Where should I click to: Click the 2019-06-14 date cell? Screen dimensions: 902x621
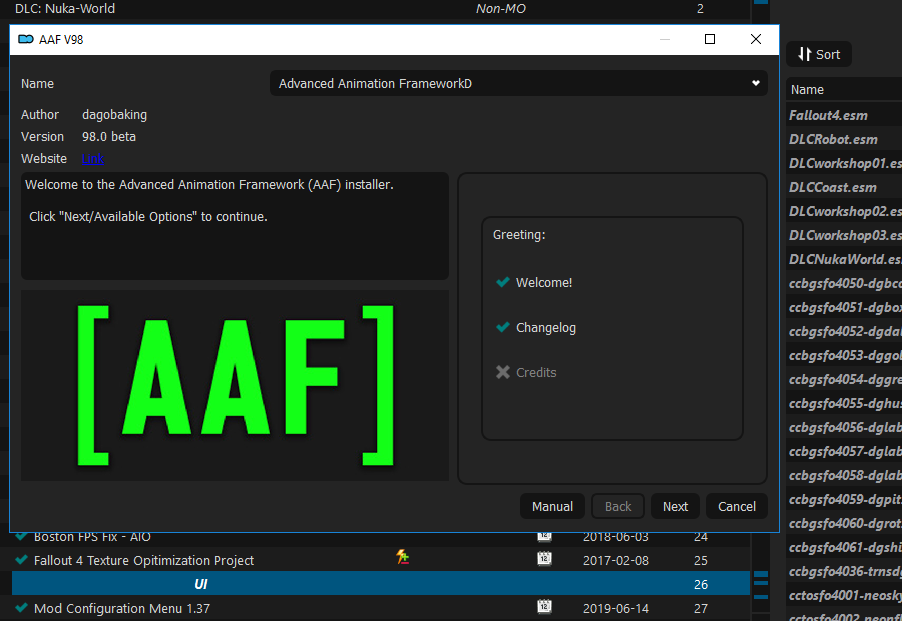coord(616,608)
